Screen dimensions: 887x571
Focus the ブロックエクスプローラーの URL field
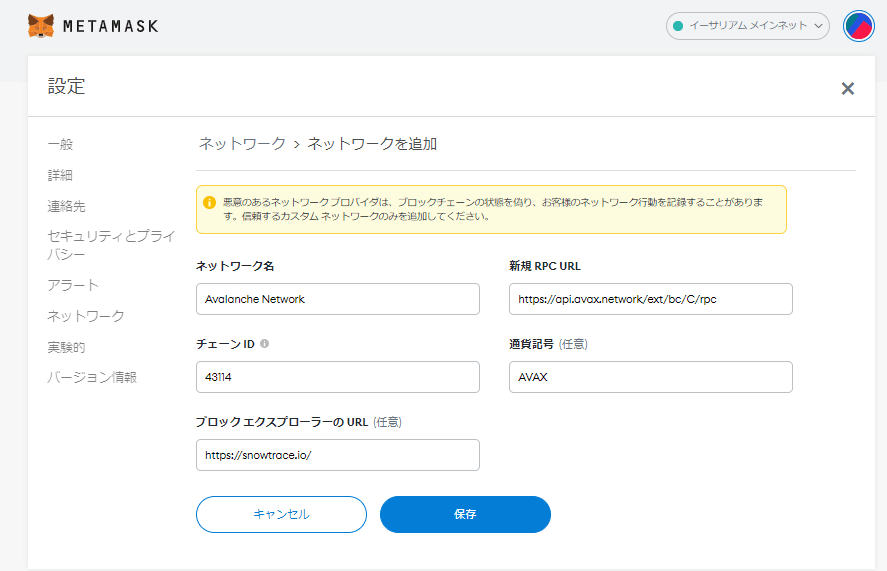[338, 455]
